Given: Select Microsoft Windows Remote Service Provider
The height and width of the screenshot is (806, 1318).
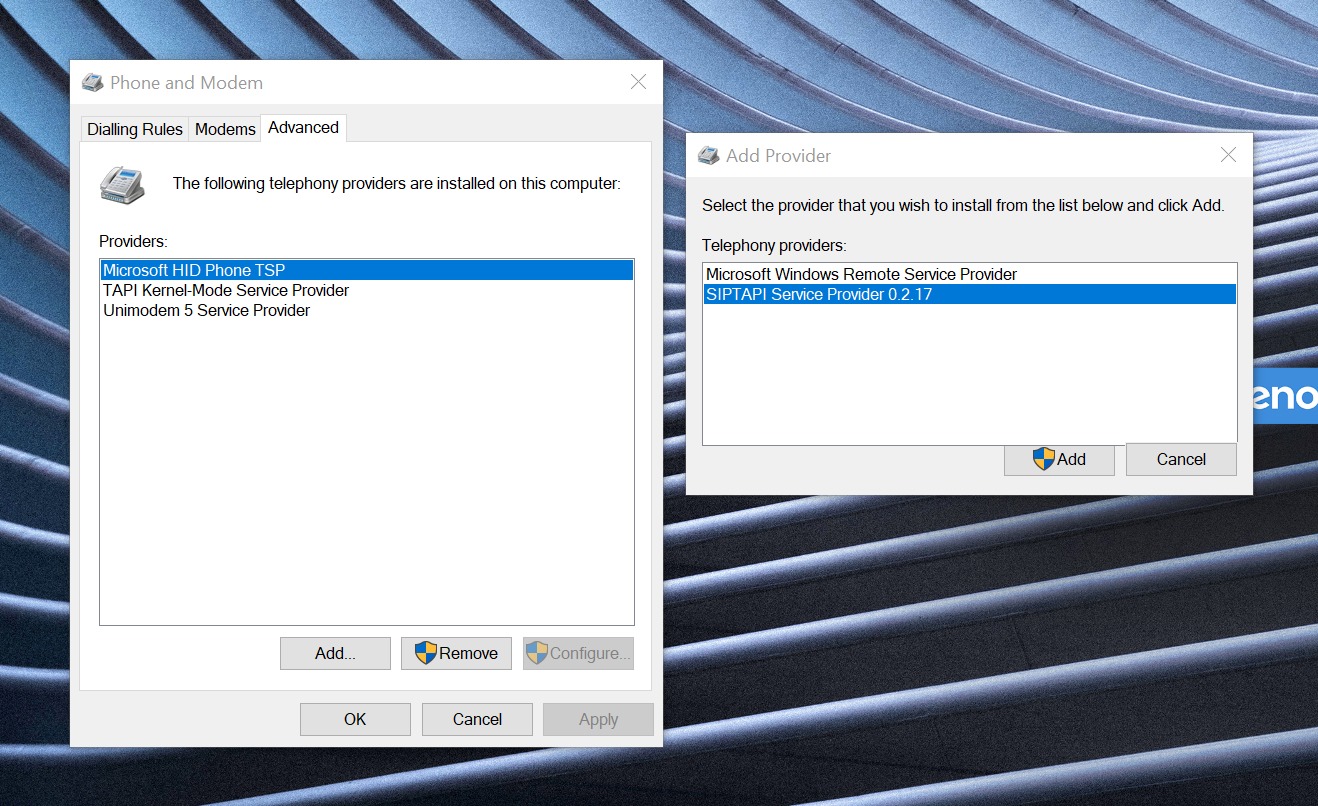Looking at the screenshot, I should (970, 274).
